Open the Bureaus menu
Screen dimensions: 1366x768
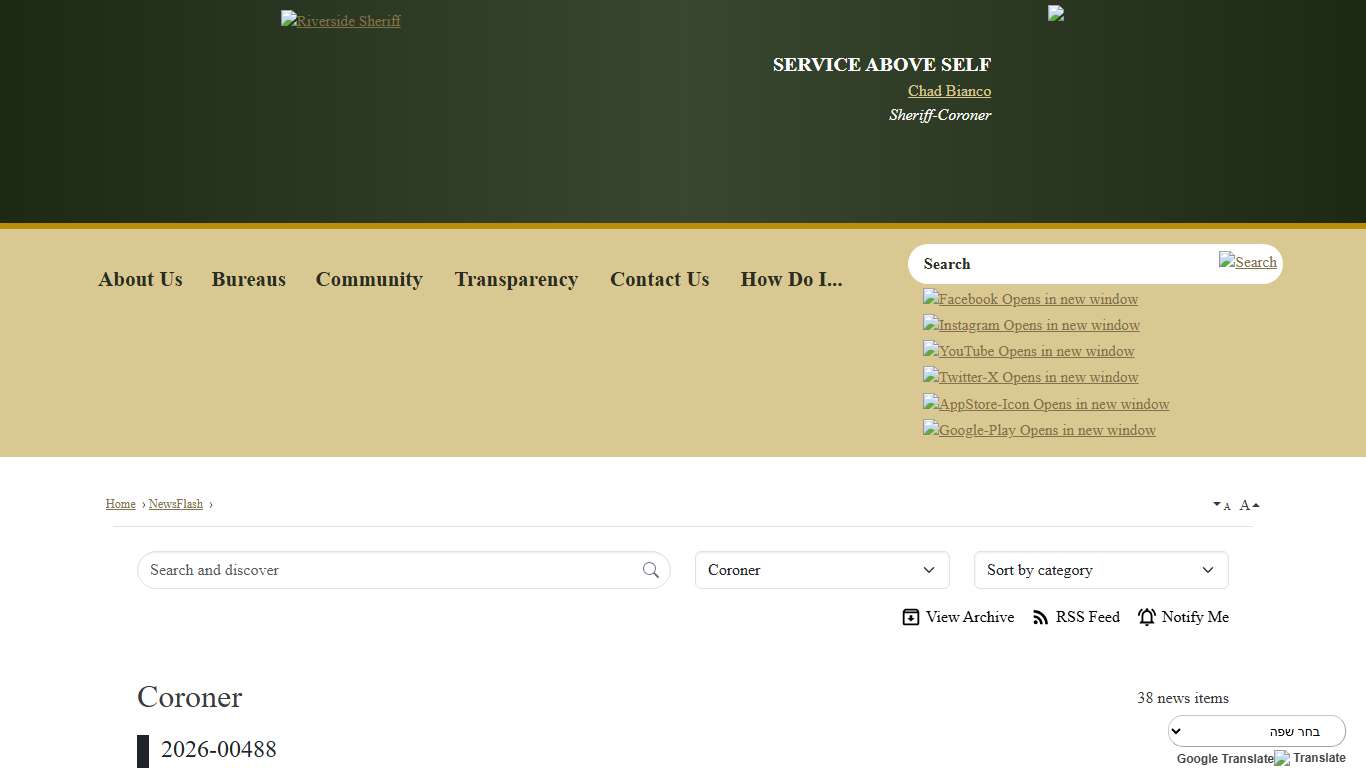coord(248,280)
